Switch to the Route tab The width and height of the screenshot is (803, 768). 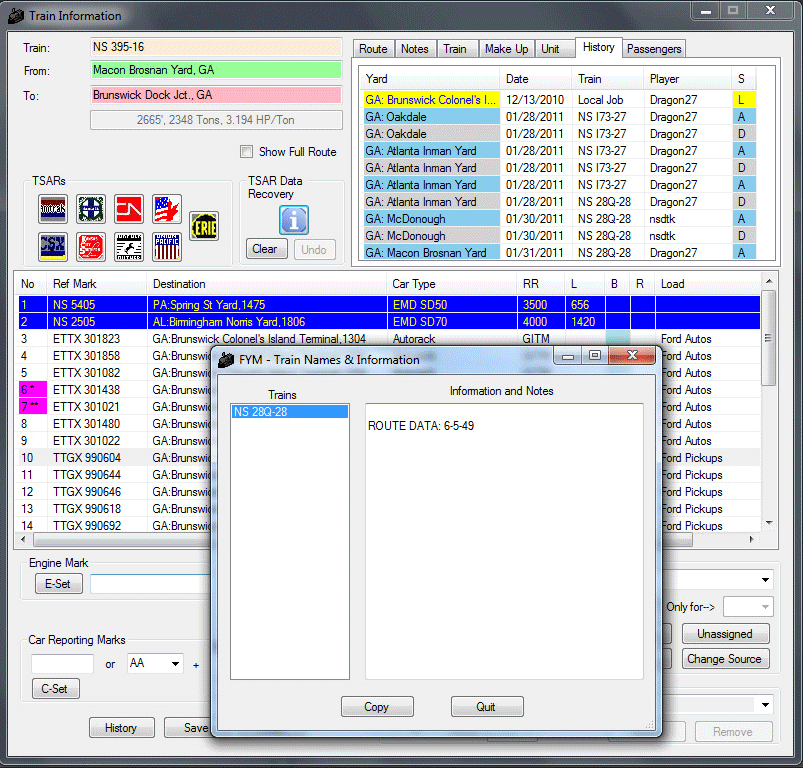pyautogui.click(x=373, y=49)
